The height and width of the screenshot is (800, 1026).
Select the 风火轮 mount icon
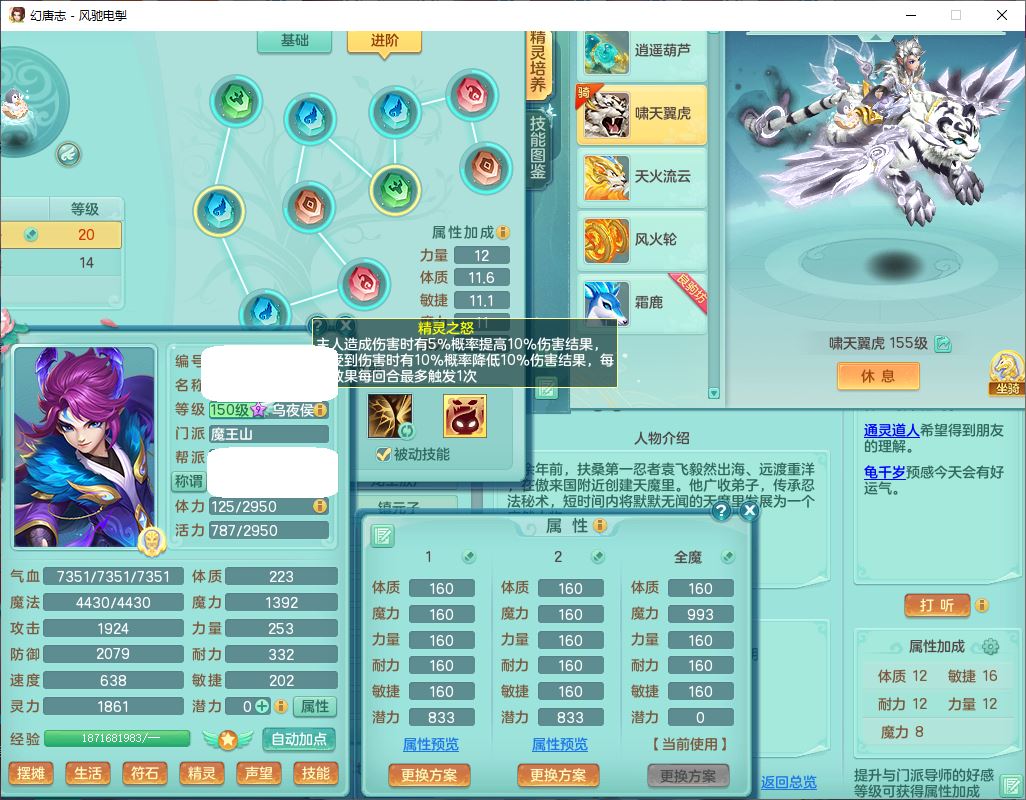point(607,240)
